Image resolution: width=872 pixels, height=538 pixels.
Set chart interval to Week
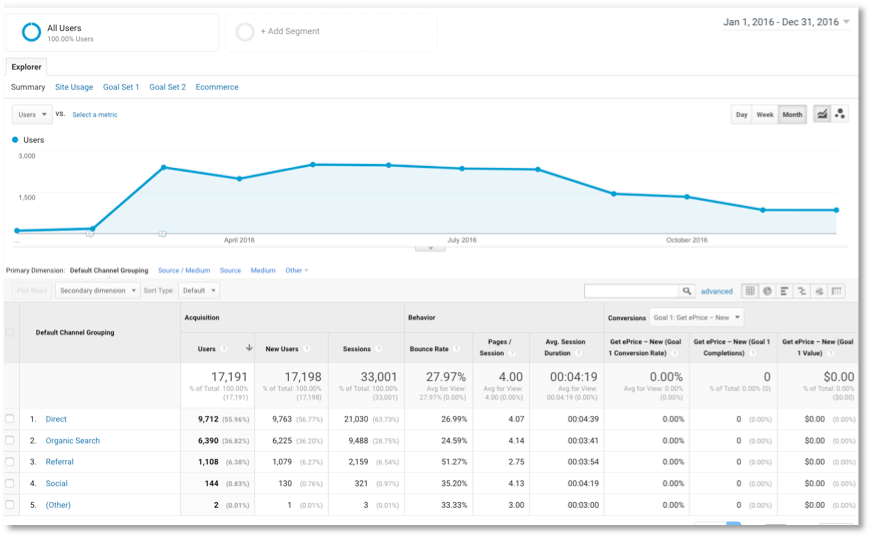pyautogui.click(x=765, y=115)
